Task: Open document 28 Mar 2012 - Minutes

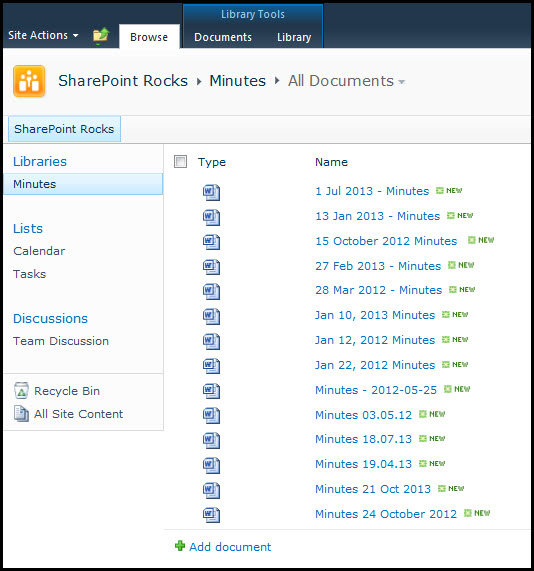Action: (379, 290)
